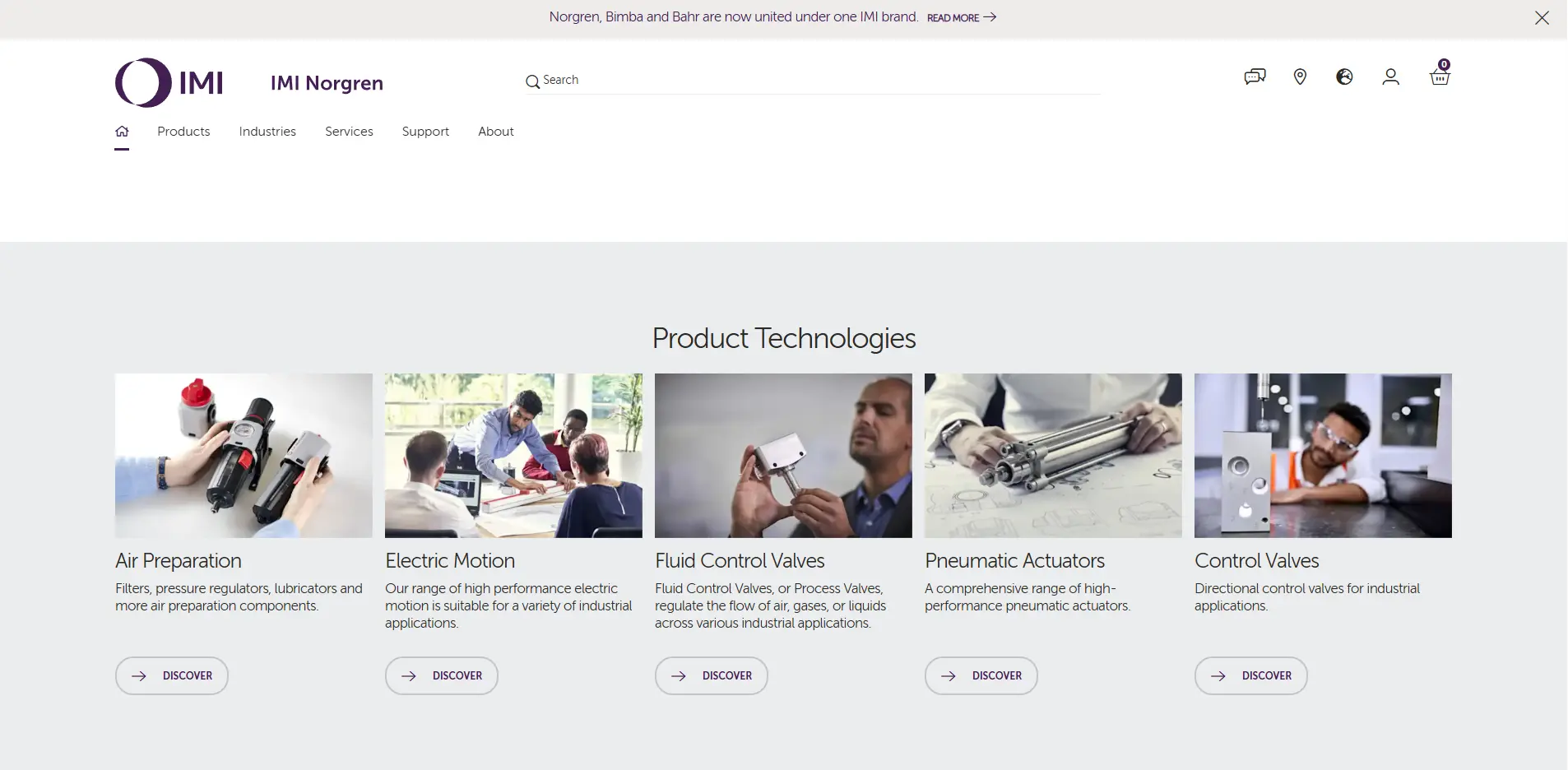Dismiss the announcement banner
The width and height of the screenshot is (1568, 770).
pos(1542,18)
